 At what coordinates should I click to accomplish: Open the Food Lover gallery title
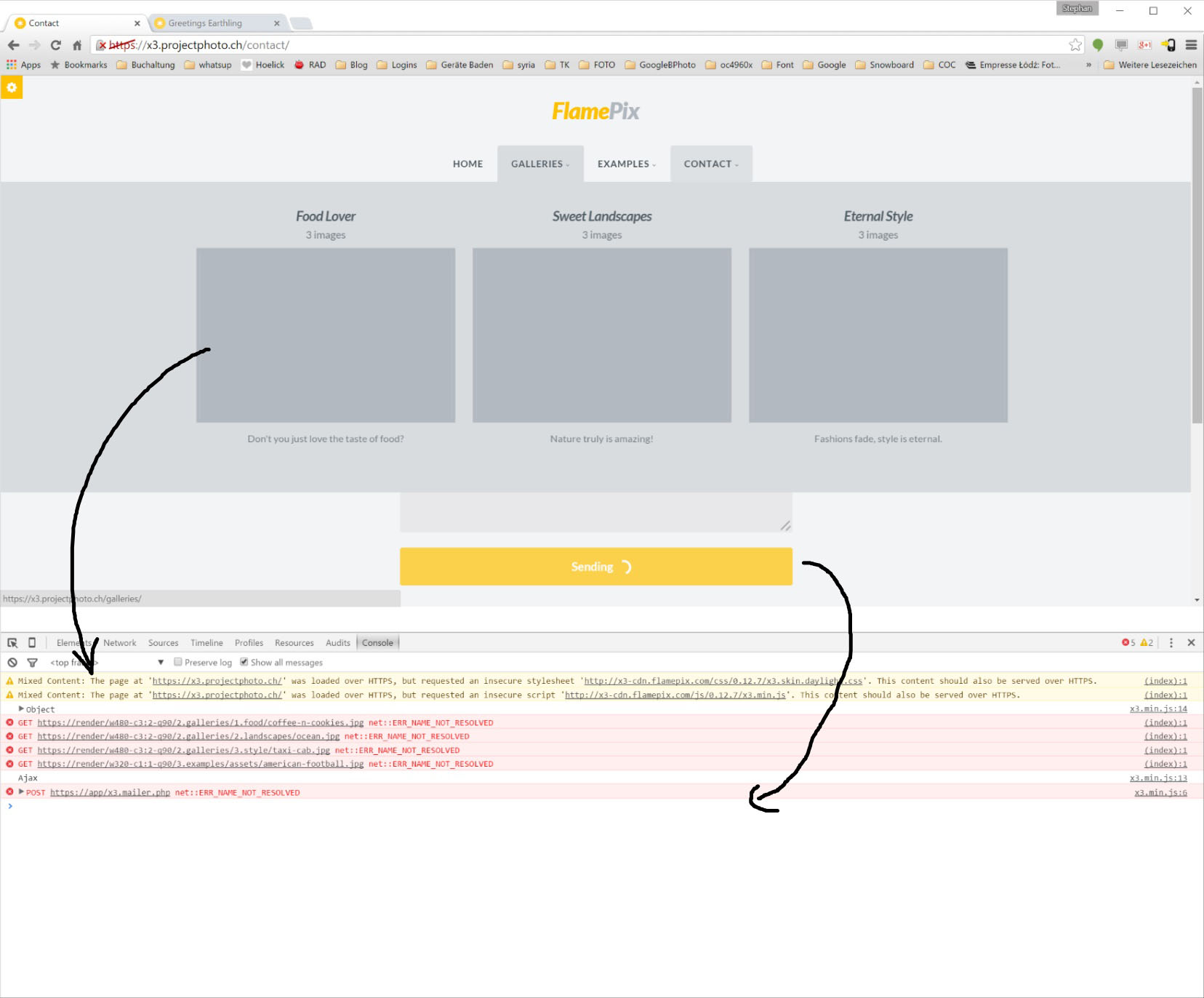(326, 216)
